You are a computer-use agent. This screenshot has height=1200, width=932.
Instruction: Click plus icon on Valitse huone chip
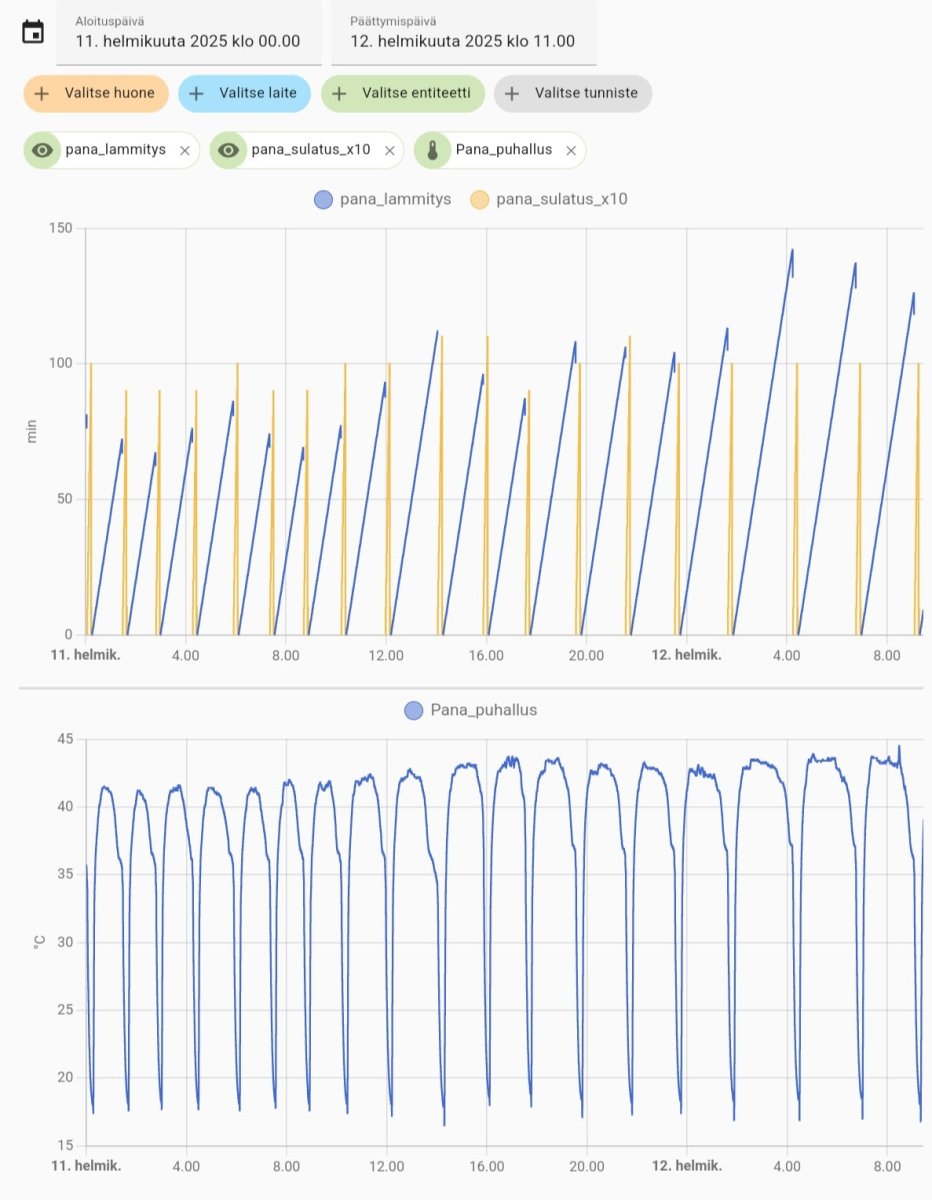(42, 93)
